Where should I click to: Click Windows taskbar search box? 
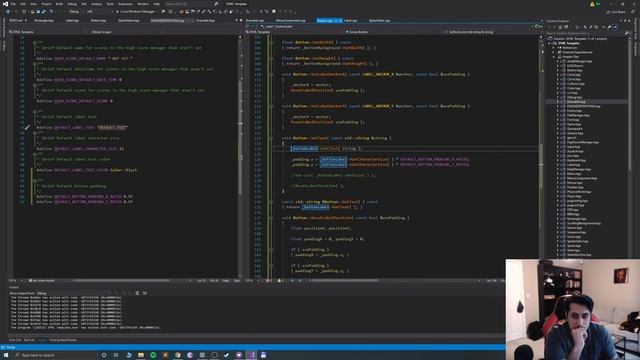pyautogui.click(x=55, y=355)
